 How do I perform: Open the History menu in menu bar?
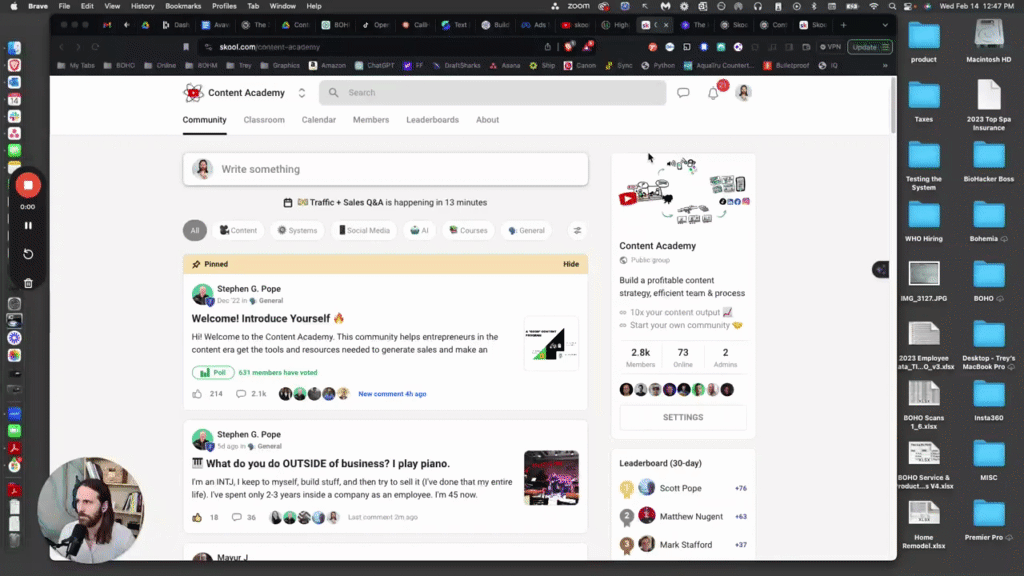pos(142,6)
